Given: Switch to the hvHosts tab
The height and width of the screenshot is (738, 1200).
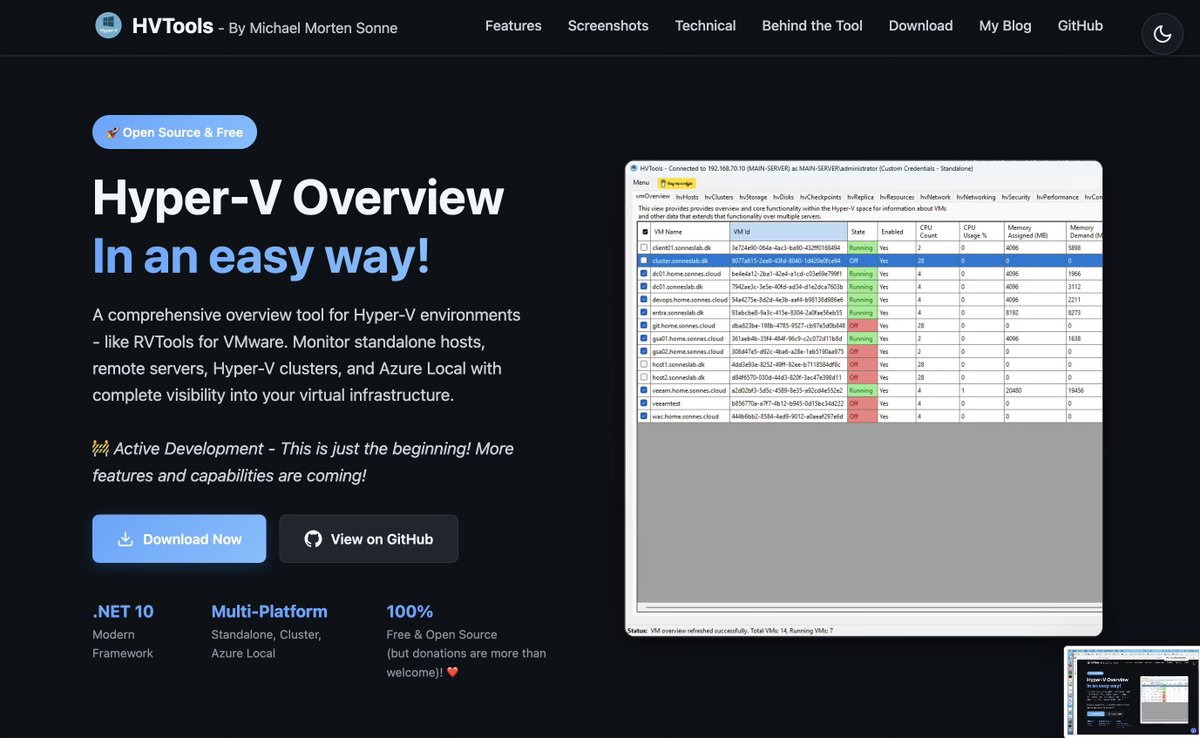Looking at the screenshot, I should pos(687,197).
